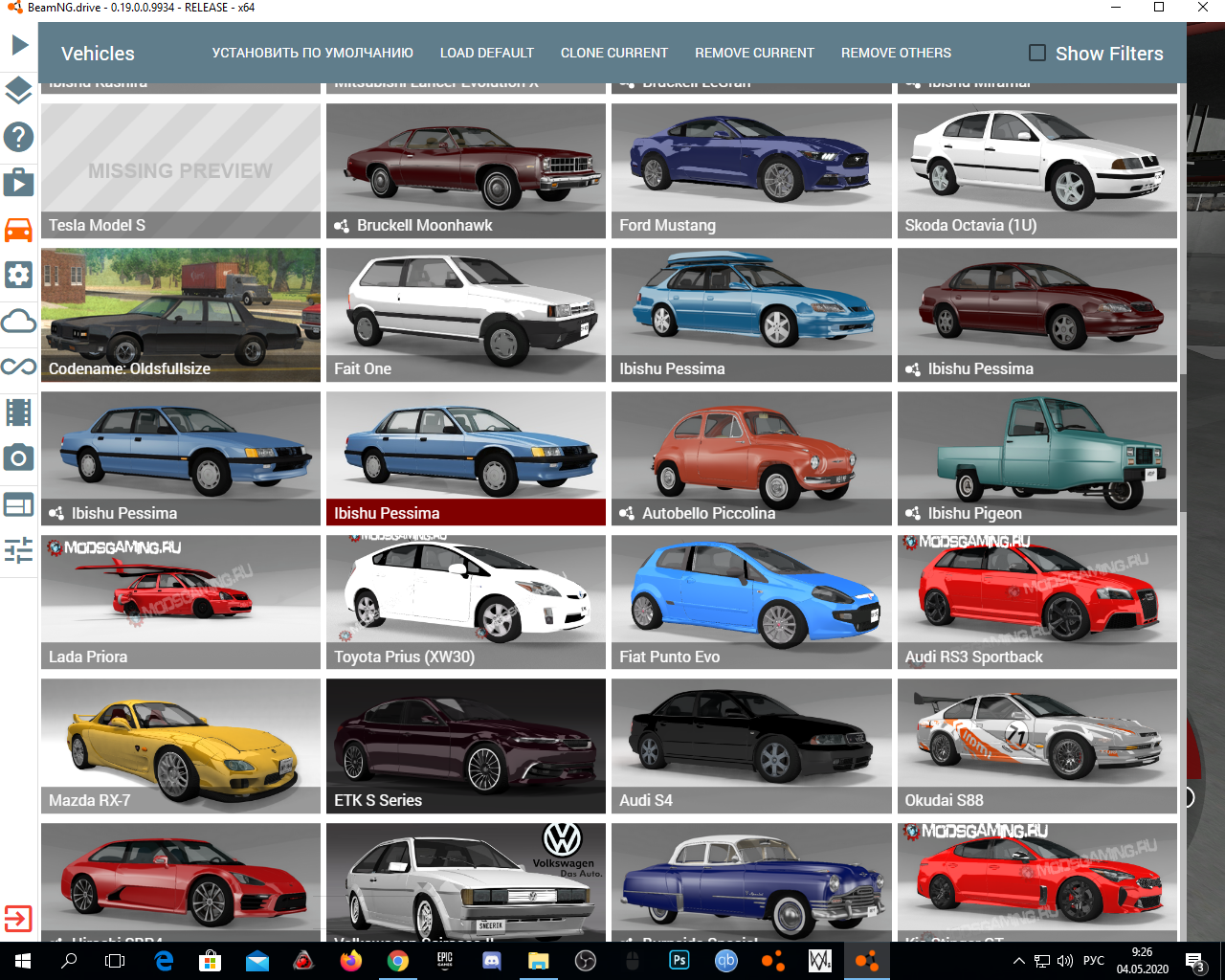Click the 'Vehicles' panel title
This screenshot has height=980, width=1225.
98,54
